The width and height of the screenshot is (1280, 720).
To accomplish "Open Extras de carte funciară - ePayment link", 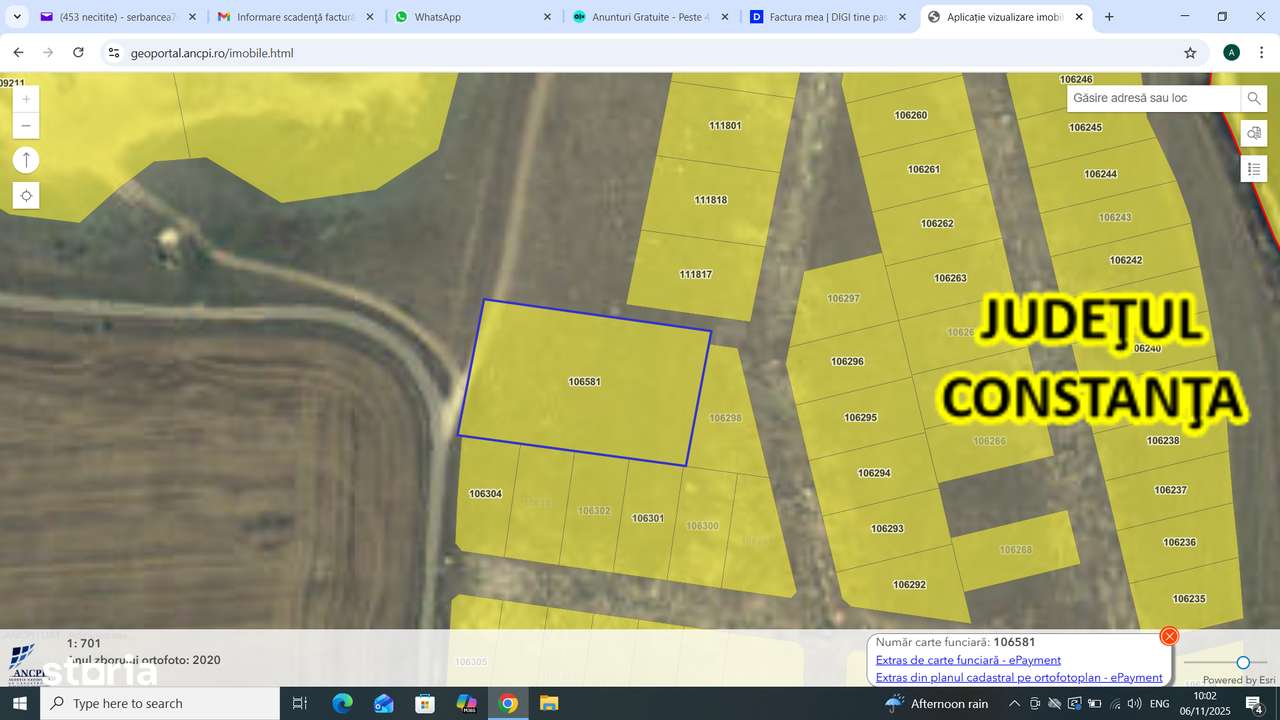I will 968,660.
